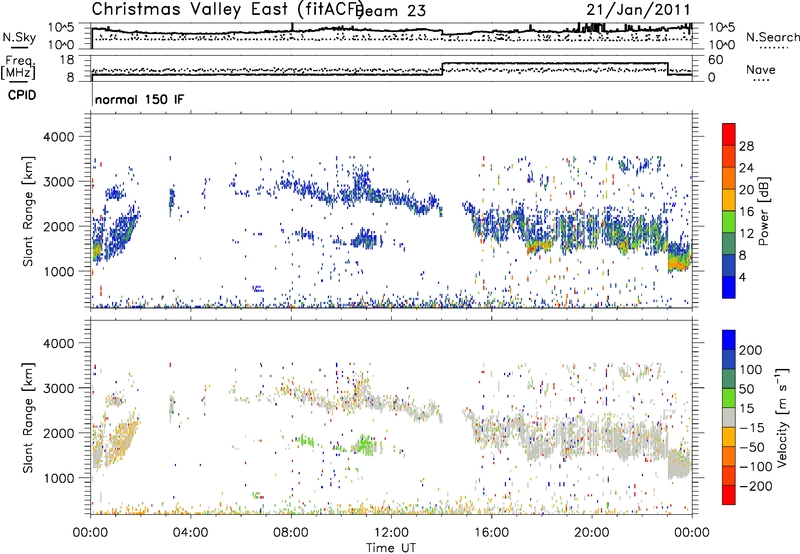Click the 'Freq. [MHz]' axis label

tap(19, 68)
